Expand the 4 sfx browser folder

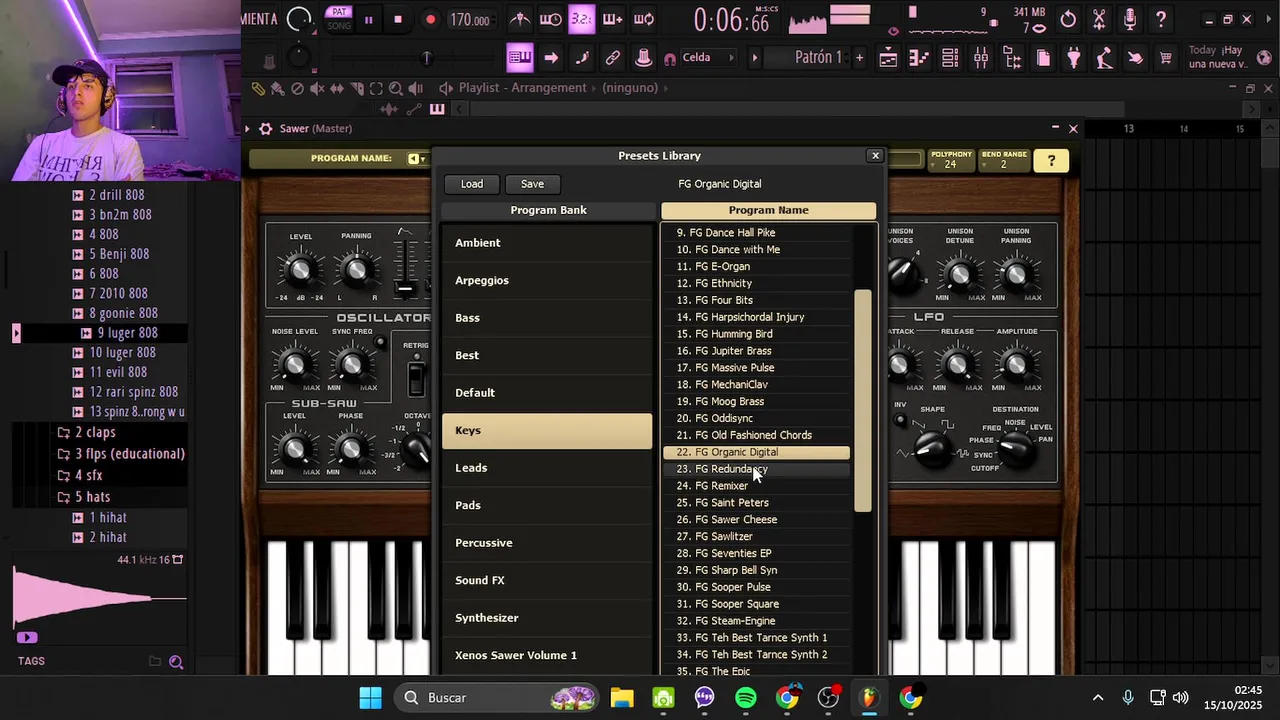point(88,475)
